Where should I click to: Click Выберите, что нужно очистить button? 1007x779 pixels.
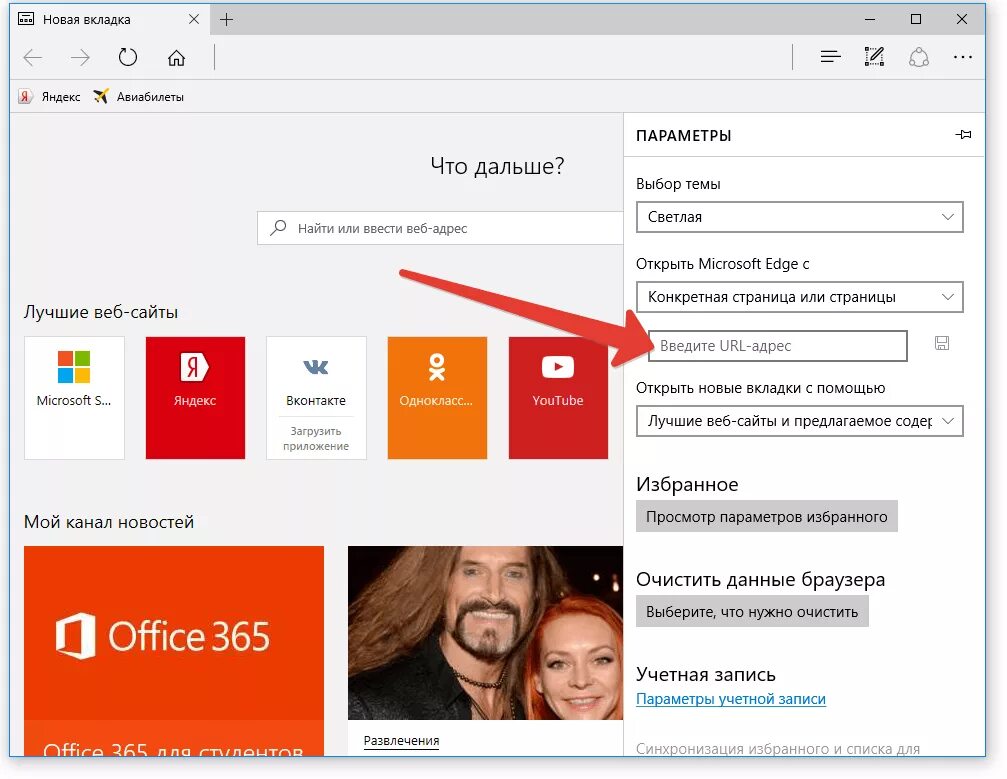[752, 611]
